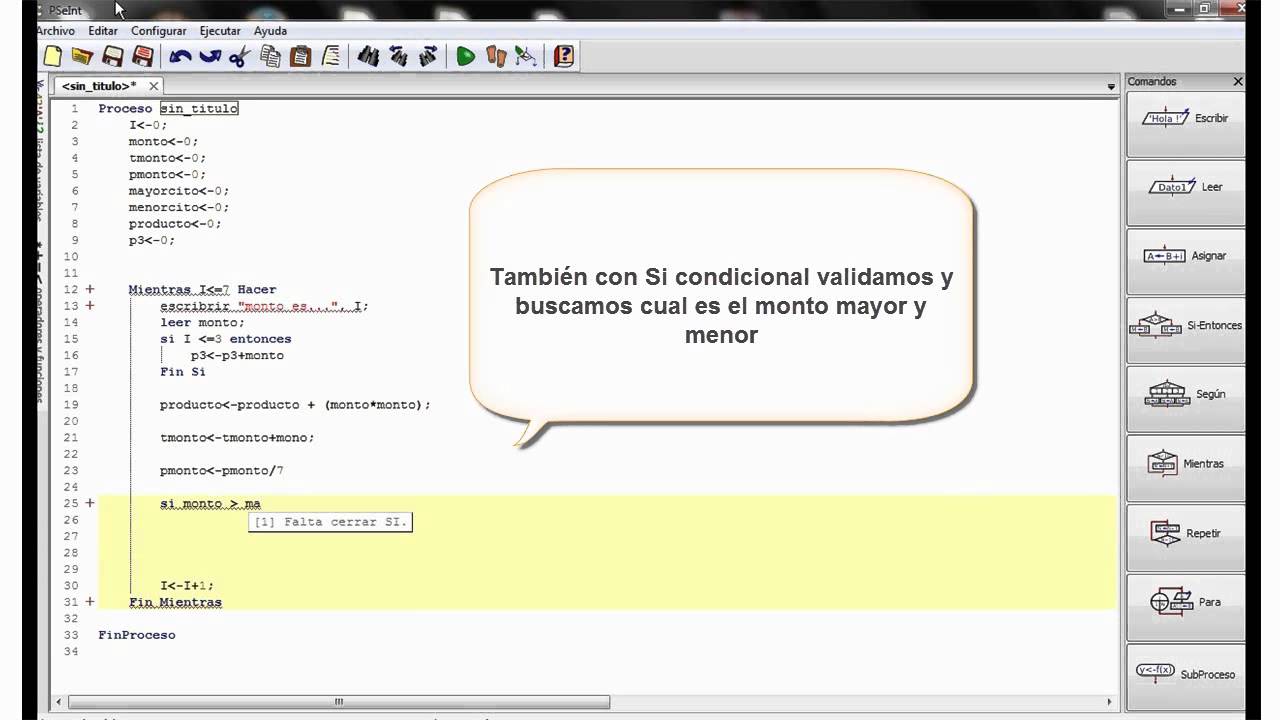Undo the last edit
The width and height of the screenshot is (1280, 720).
[x=181, y=56]
